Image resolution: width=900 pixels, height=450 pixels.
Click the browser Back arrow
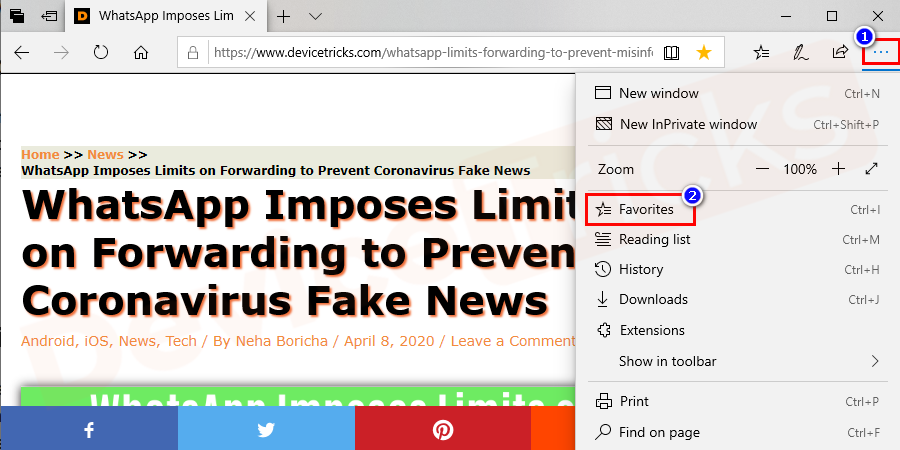pos(22,53)
